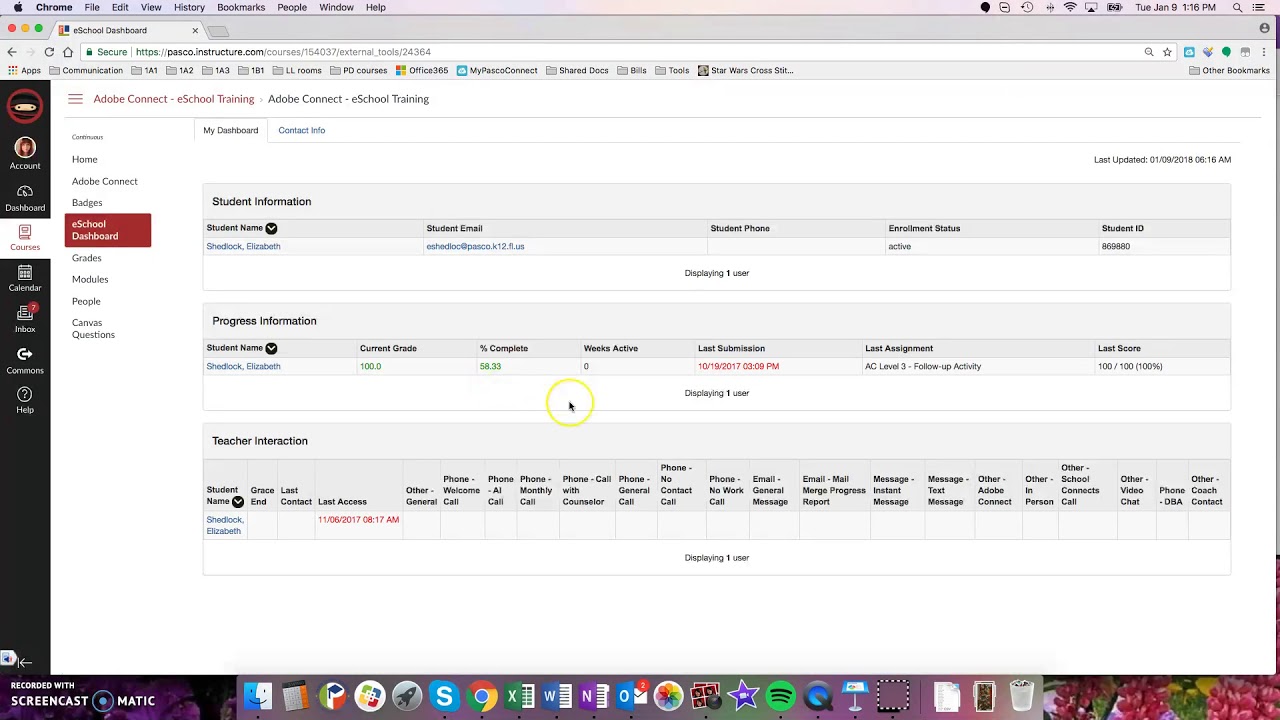Viewport: 1280px width, 720px height.
Task: Open the People menu in menu bar
Action: pos(292,7)
